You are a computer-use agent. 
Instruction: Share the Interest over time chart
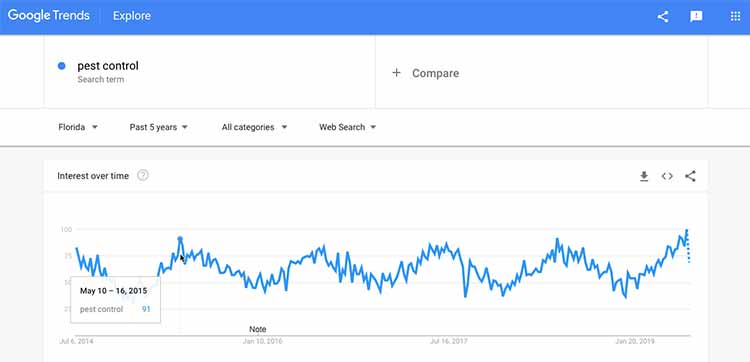pos(690,176)
